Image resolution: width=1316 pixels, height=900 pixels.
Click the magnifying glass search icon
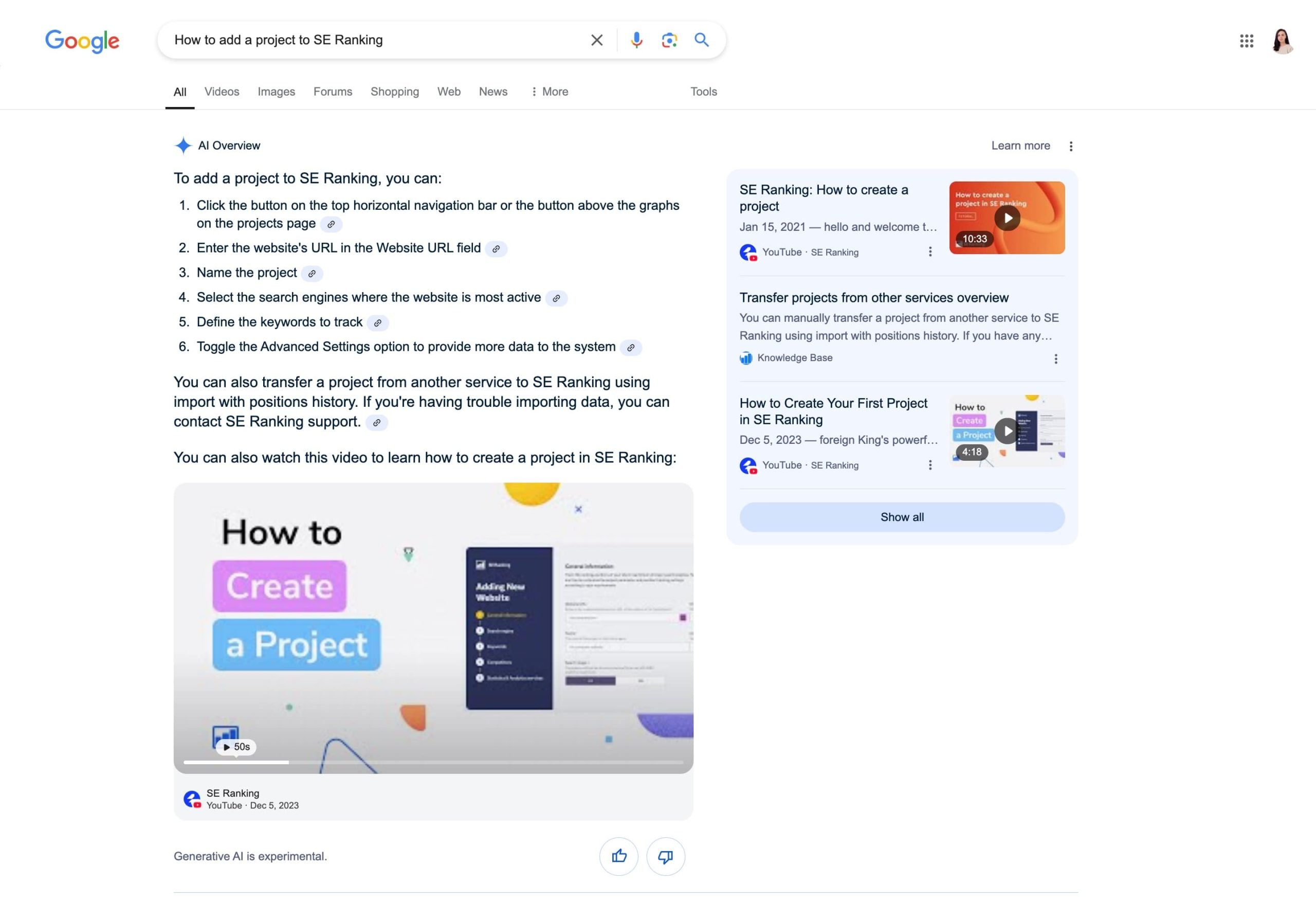pos(702,40)
